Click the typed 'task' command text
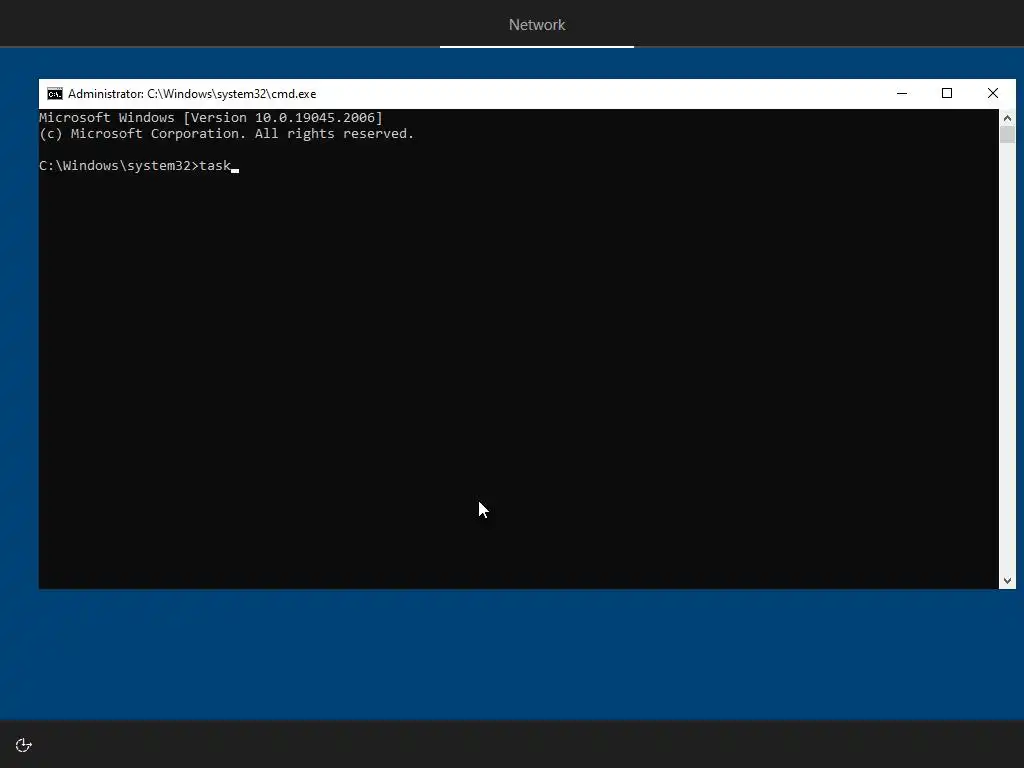This screenshot has width=1024, height=768. point(215,166)
